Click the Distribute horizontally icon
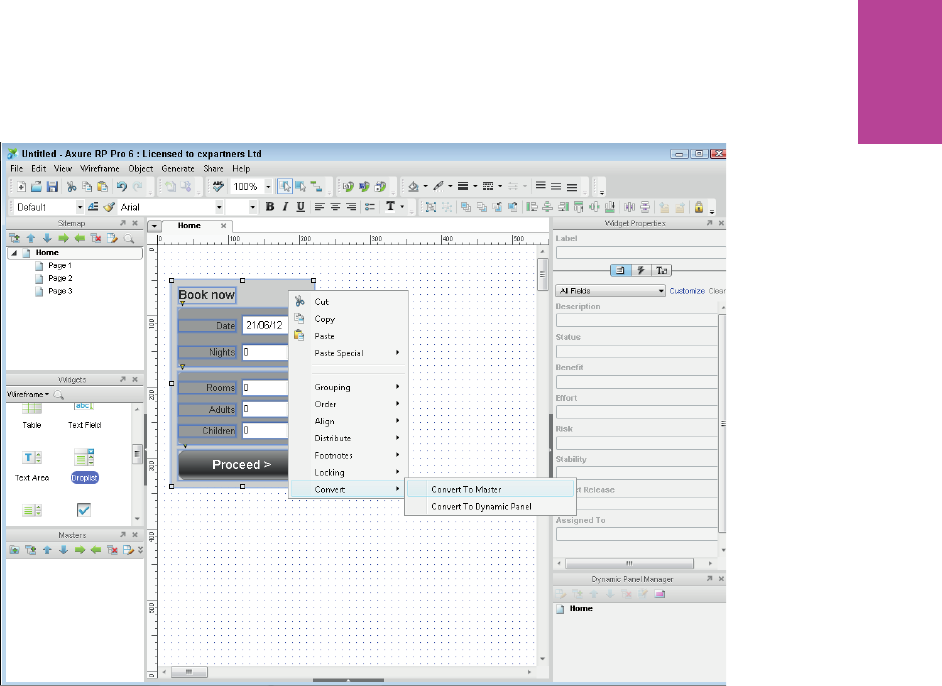Screen dimensions: 942x686 tap(629, 207)
